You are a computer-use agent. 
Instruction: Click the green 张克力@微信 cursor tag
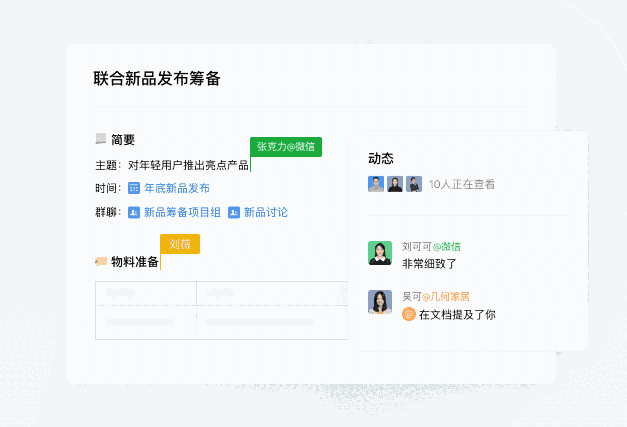tap(286, 147)
